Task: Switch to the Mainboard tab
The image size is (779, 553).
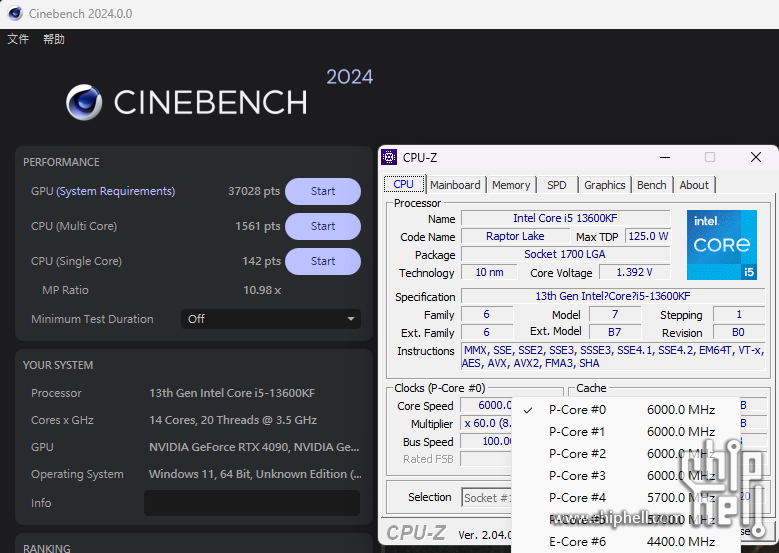Action: point(456,185)
